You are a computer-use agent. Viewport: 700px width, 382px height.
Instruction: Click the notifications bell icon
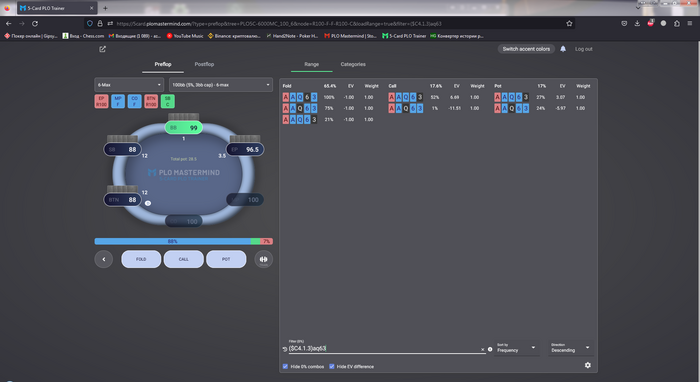pos(563,49)
